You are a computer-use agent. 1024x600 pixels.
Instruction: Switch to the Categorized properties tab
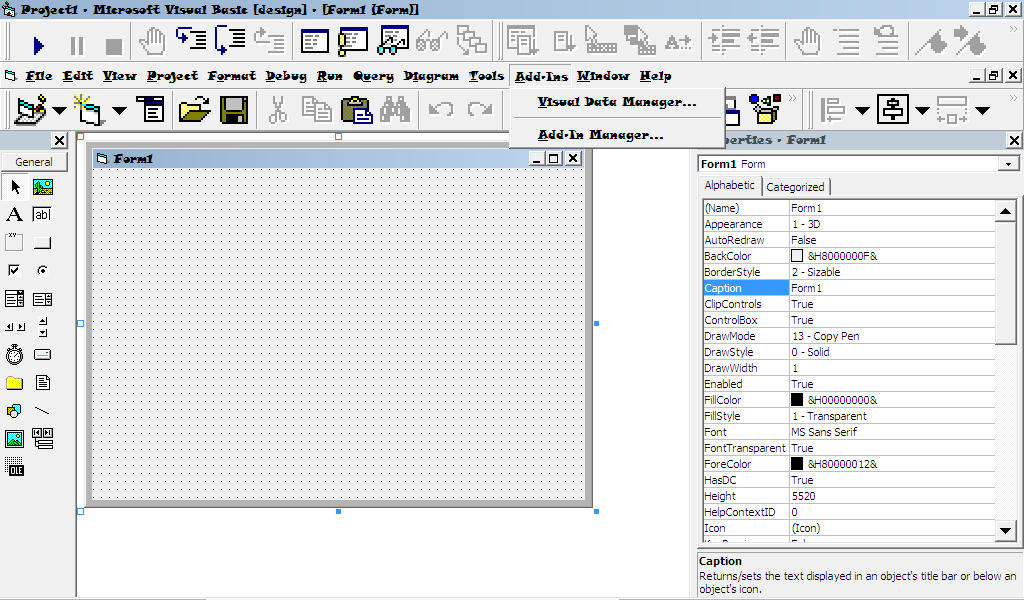click(796, 186)
